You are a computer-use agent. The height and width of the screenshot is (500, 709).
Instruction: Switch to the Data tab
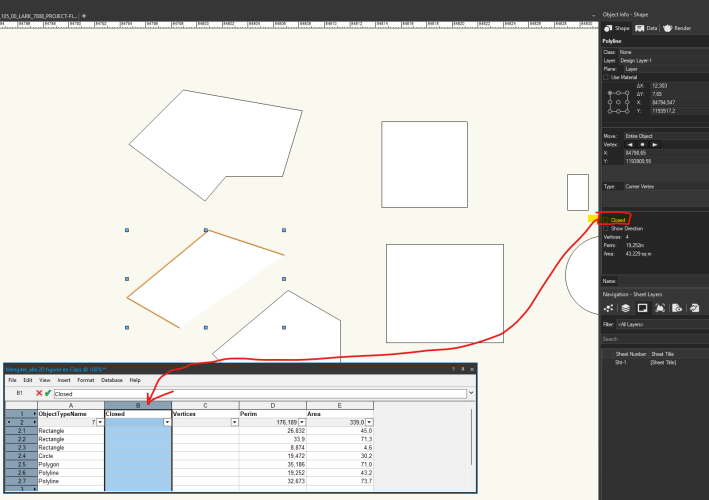pos(646,28)
